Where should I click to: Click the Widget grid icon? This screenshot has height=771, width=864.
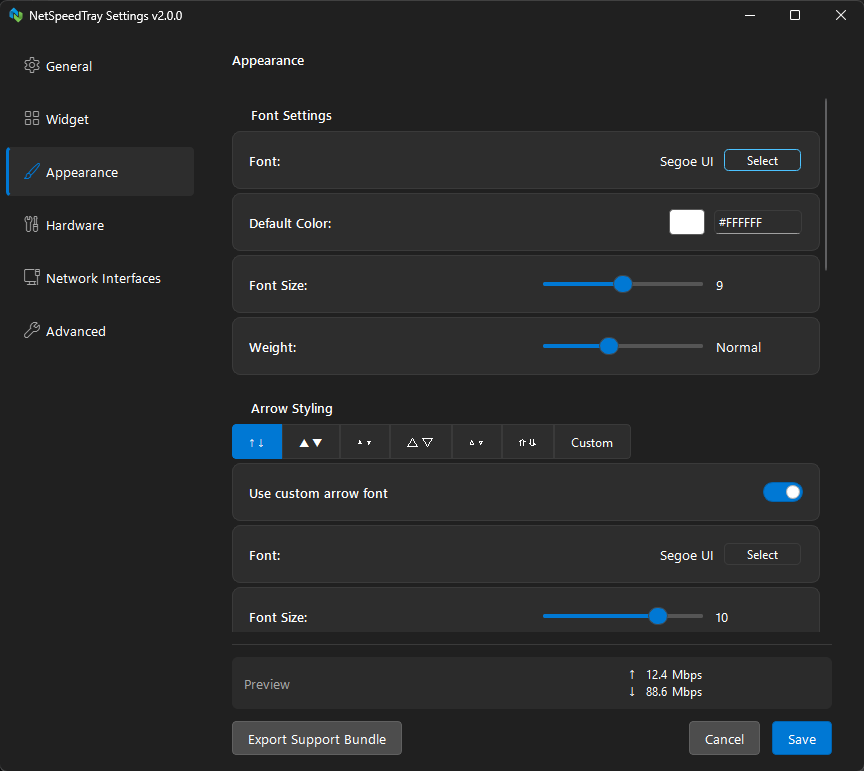coord(32,118)
